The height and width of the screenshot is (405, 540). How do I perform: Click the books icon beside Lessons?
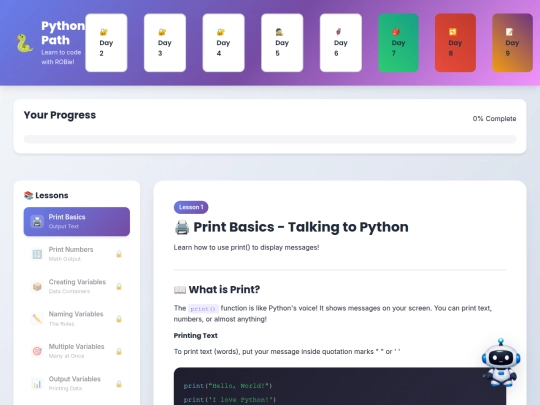click(28, 195)
